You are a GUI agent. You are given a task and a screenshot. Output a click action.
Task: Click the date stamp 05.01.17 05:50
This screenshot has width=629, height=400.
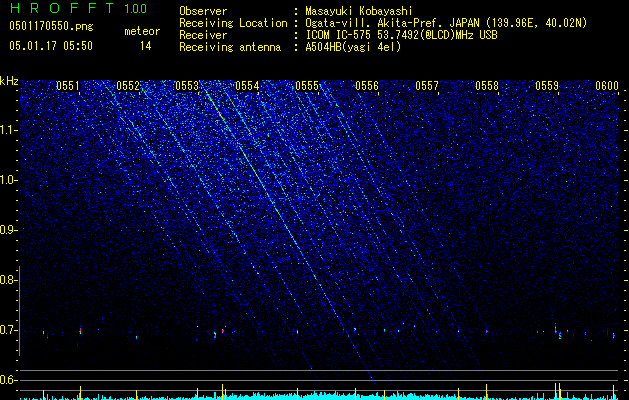(x=51, y=46)
